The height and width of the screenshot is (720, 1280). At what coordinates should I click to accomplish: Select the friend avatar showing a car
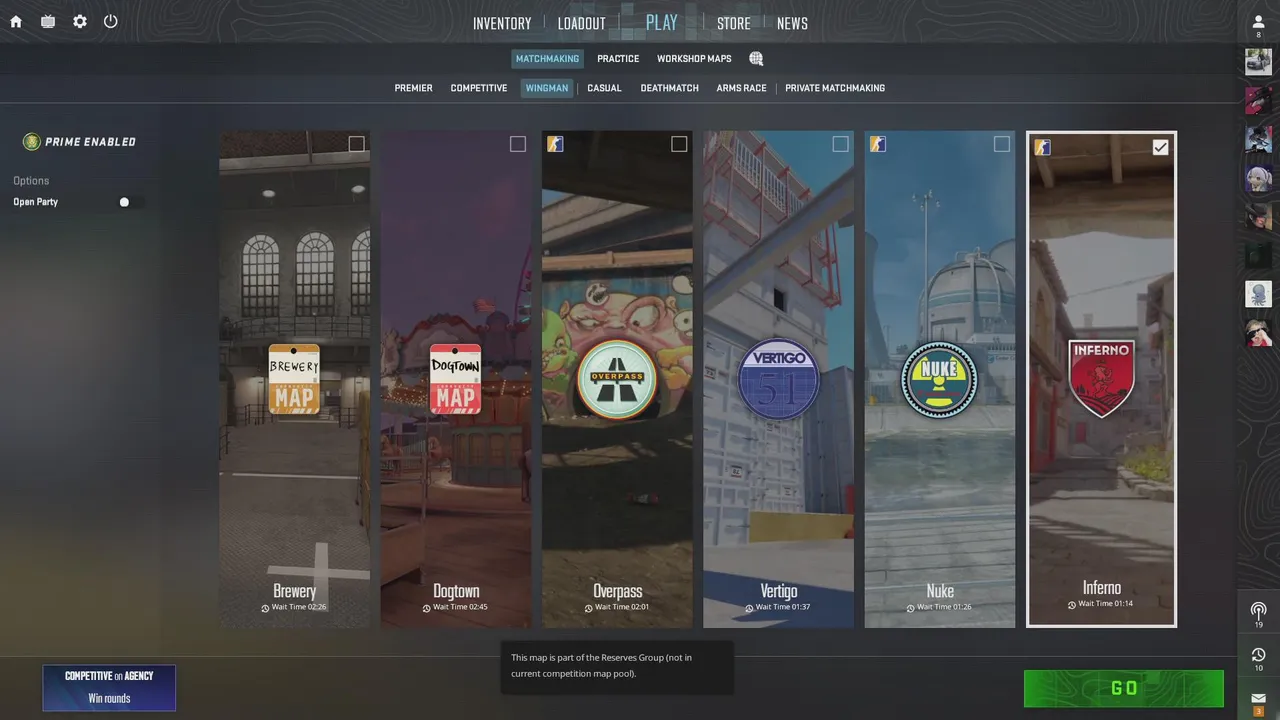tap(1258, 61)
